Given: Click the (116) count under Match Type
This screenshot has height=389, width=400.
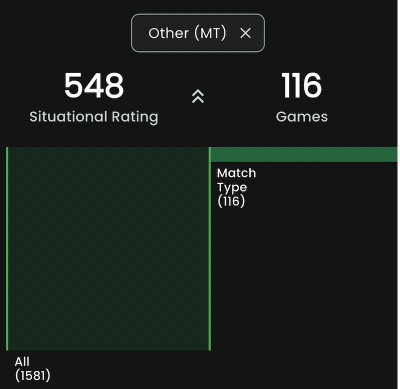Looking at the screenshot, I should (x=231, y=201).
